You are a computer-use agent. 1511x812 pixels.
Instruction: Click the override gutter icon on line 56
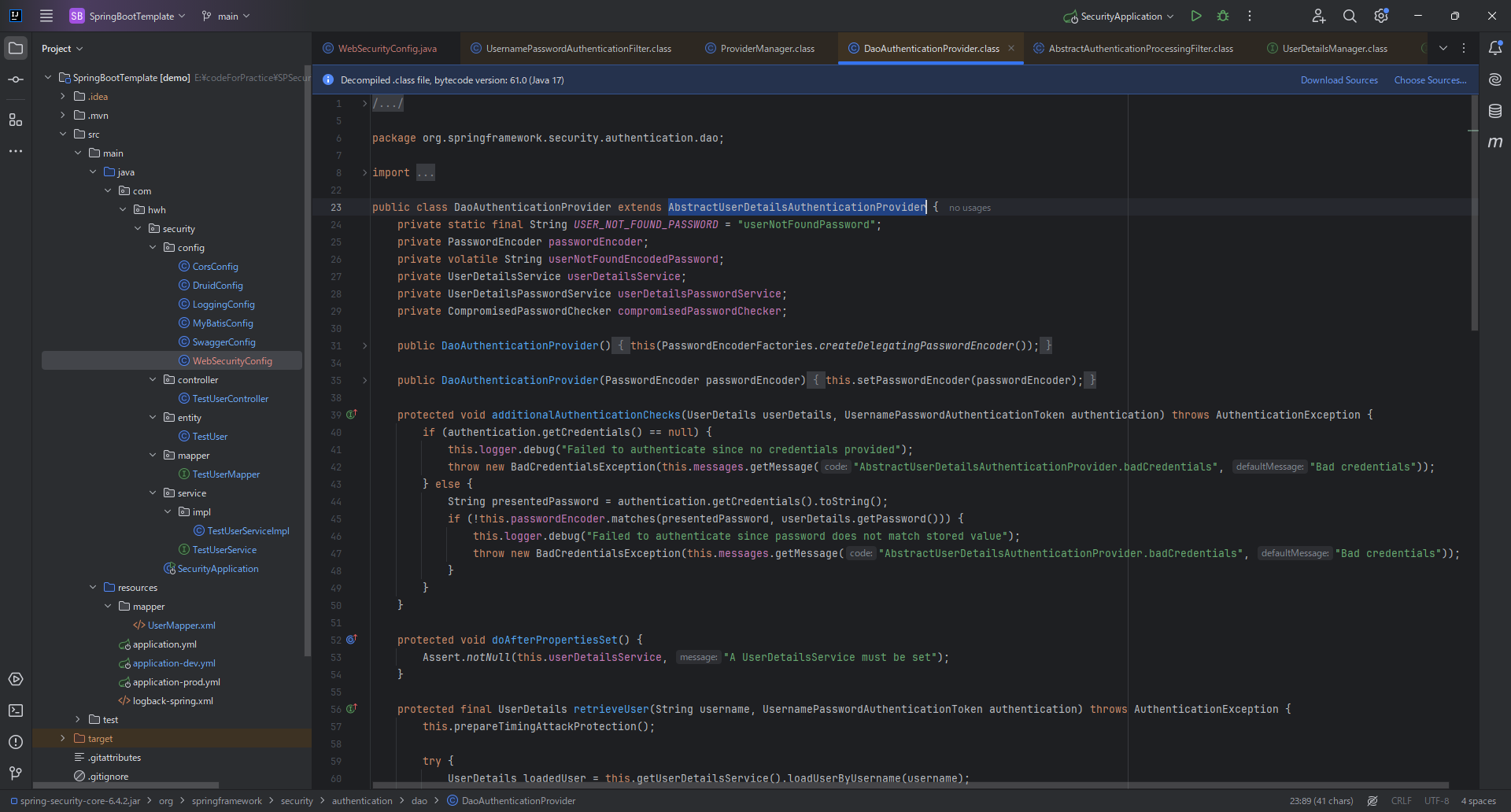[352, 708]
